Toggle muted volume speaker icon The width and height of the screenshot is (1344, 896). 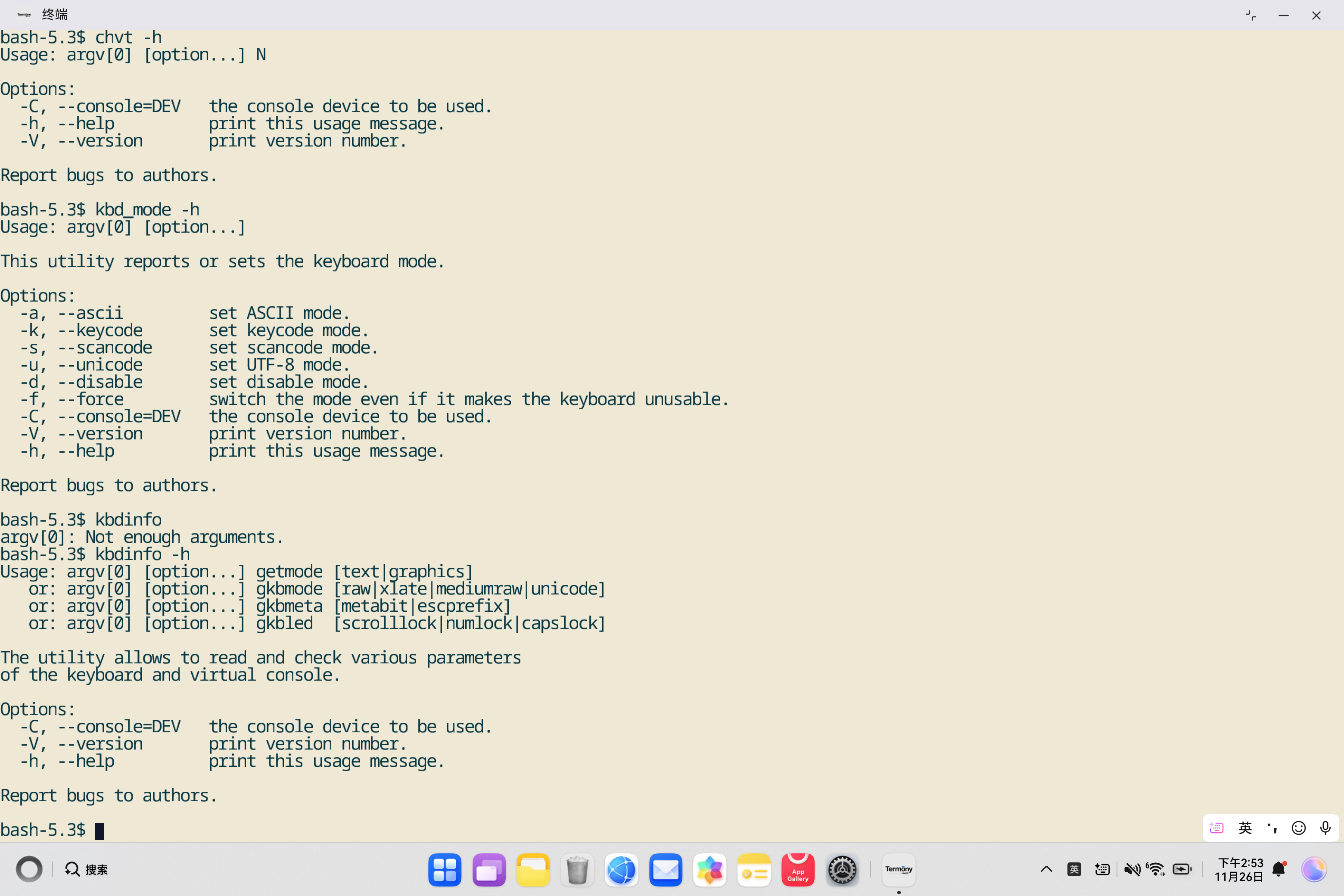[x=1132, y=870]
